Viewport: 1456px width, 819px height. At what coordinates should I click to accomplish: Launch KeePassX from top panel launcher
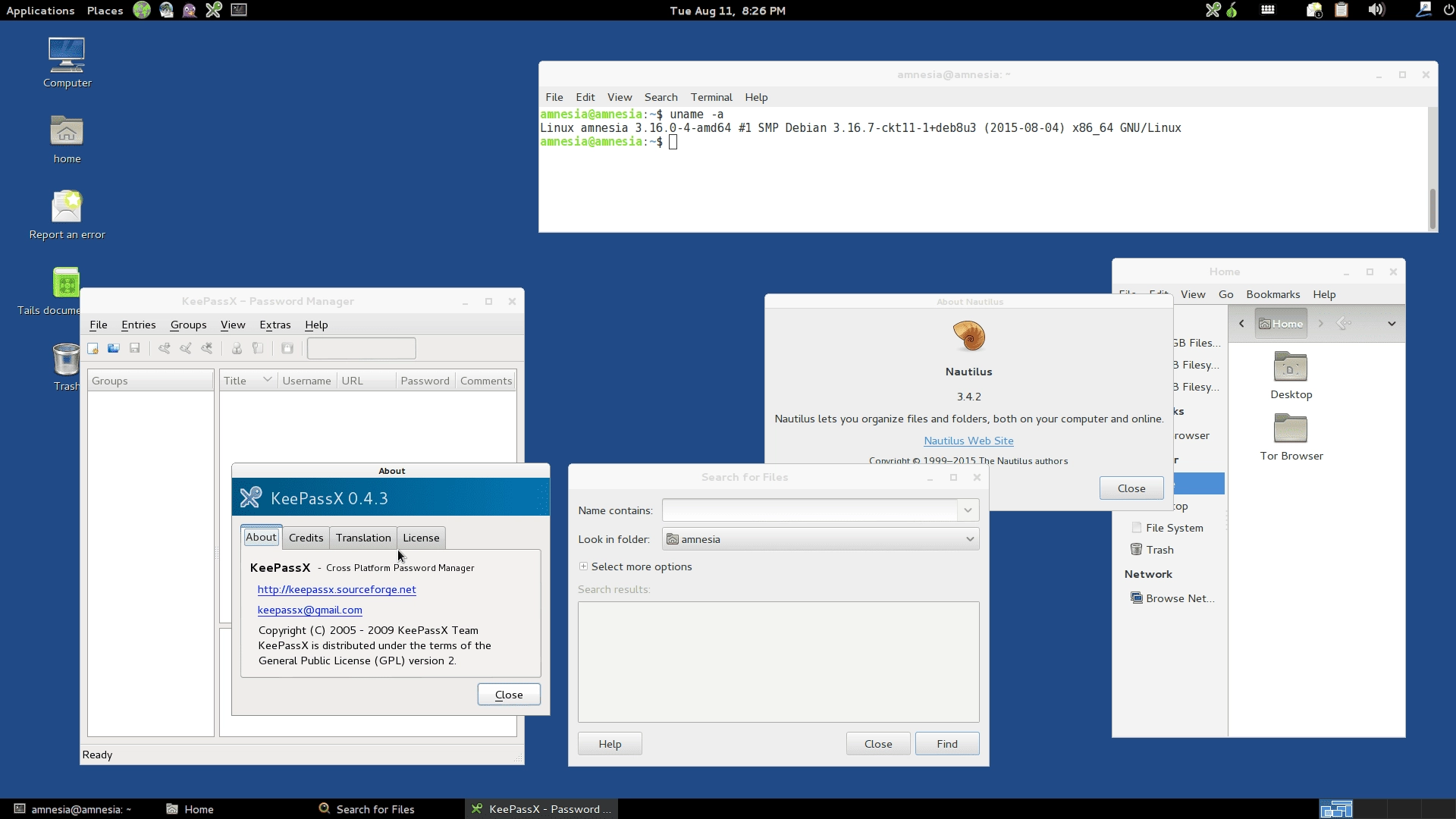pos(214,10)
